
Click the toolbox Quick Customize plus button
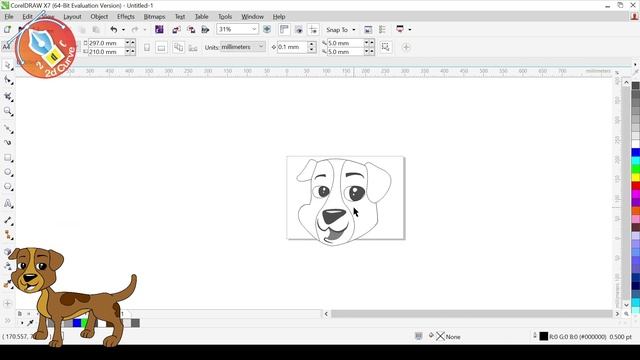(x=7, y=303)
